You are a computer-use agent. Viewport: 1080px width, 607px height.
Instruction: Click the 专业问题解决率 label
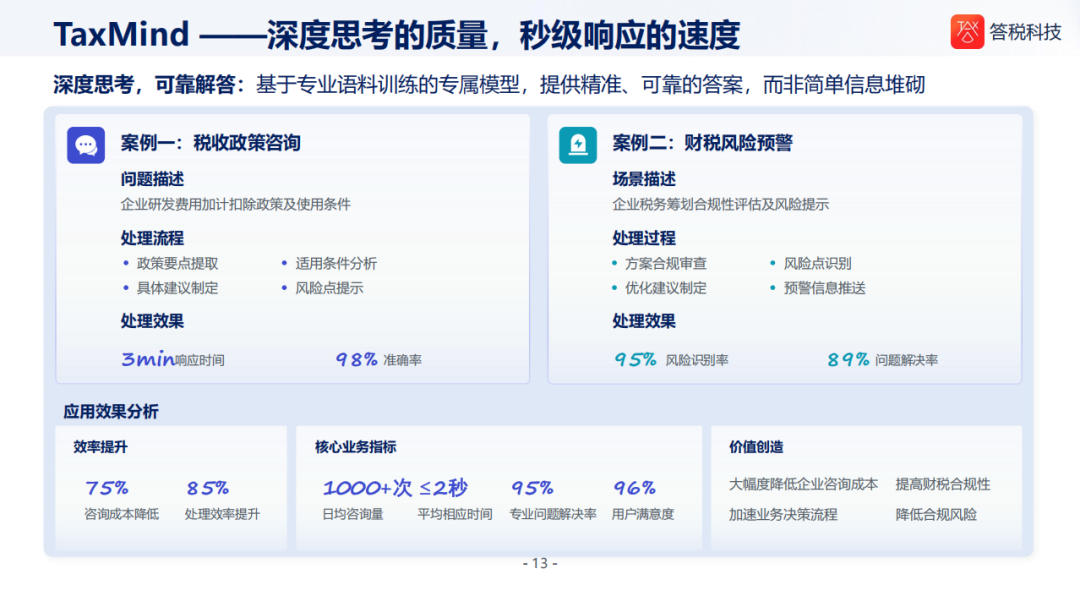click(553, 514)
